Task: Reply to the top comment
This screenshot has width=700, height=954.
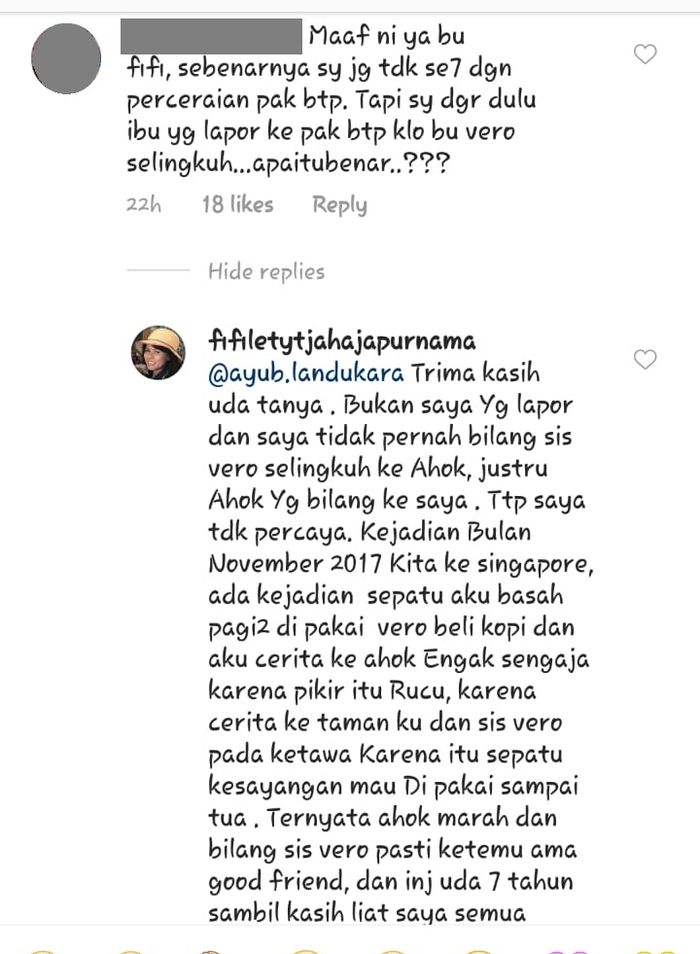Action: (339, 205)
